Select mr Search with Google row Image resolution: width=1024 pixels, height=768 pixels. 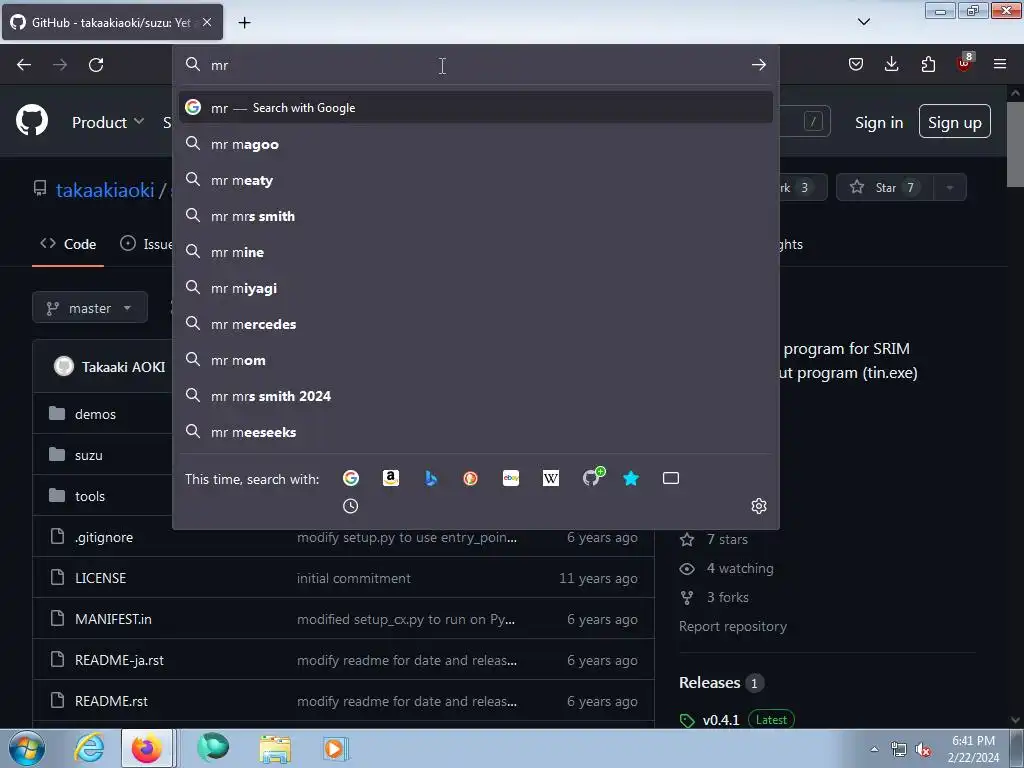475,107
